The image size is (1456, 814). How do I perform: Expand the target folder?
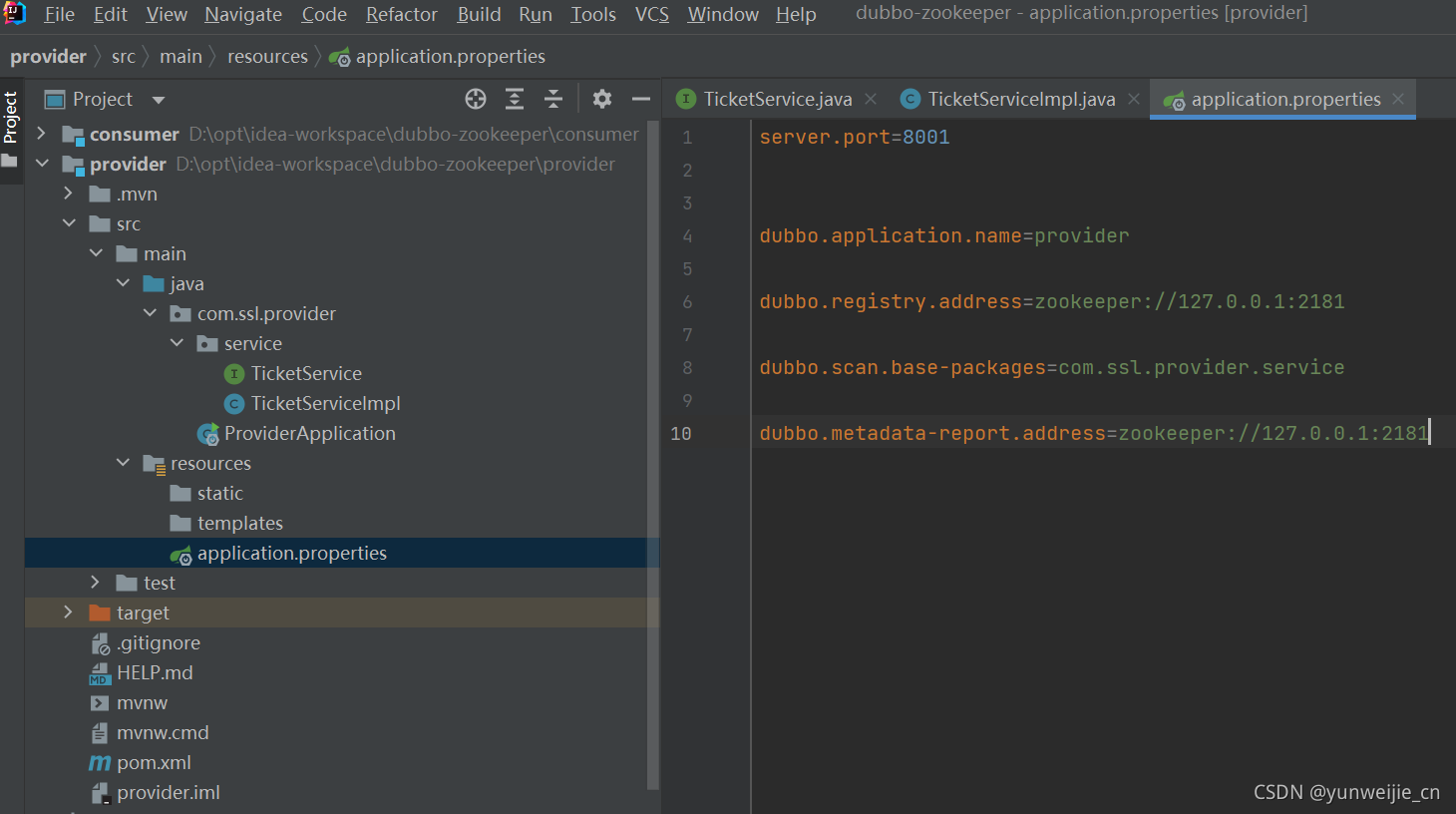point(68,611)
